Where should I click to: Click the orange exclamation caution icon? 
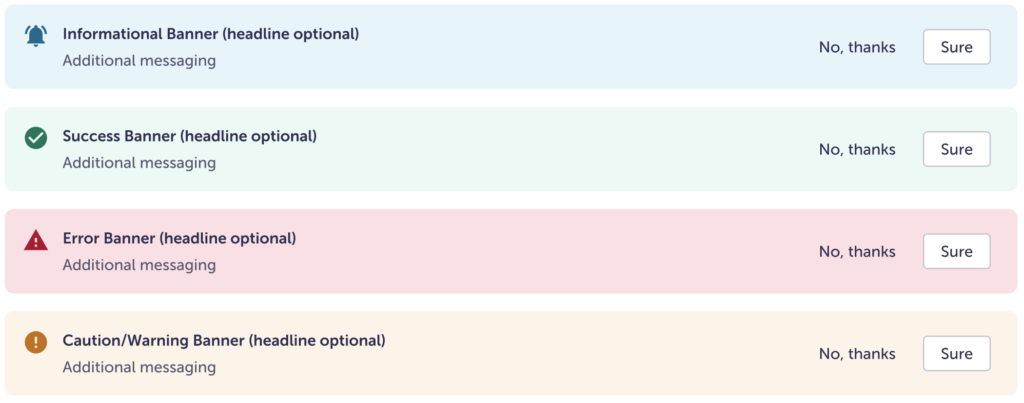point(36,342)
